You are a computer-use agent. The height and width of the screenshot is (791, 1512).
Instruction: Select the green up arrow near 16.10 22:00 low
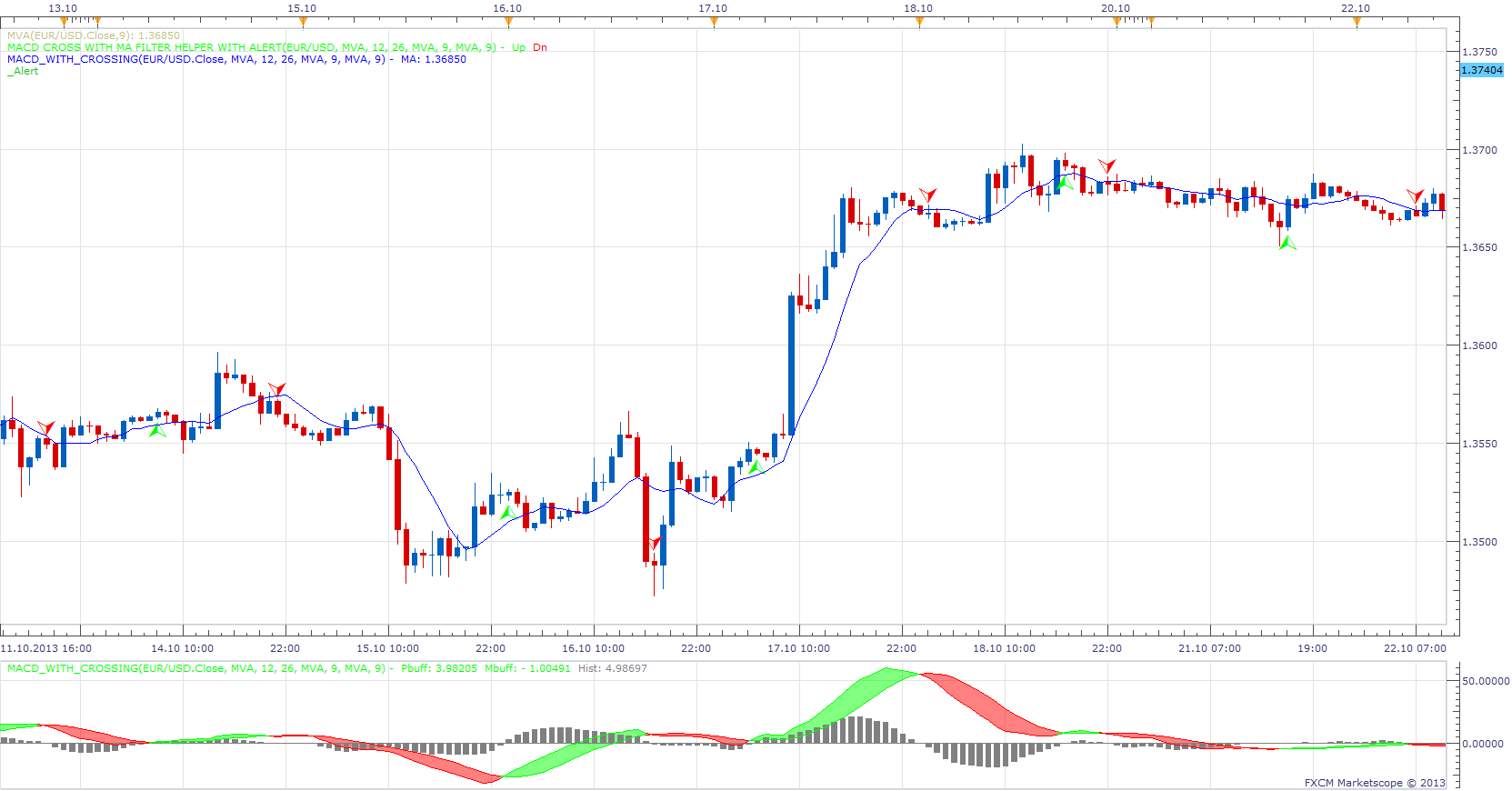507,513
